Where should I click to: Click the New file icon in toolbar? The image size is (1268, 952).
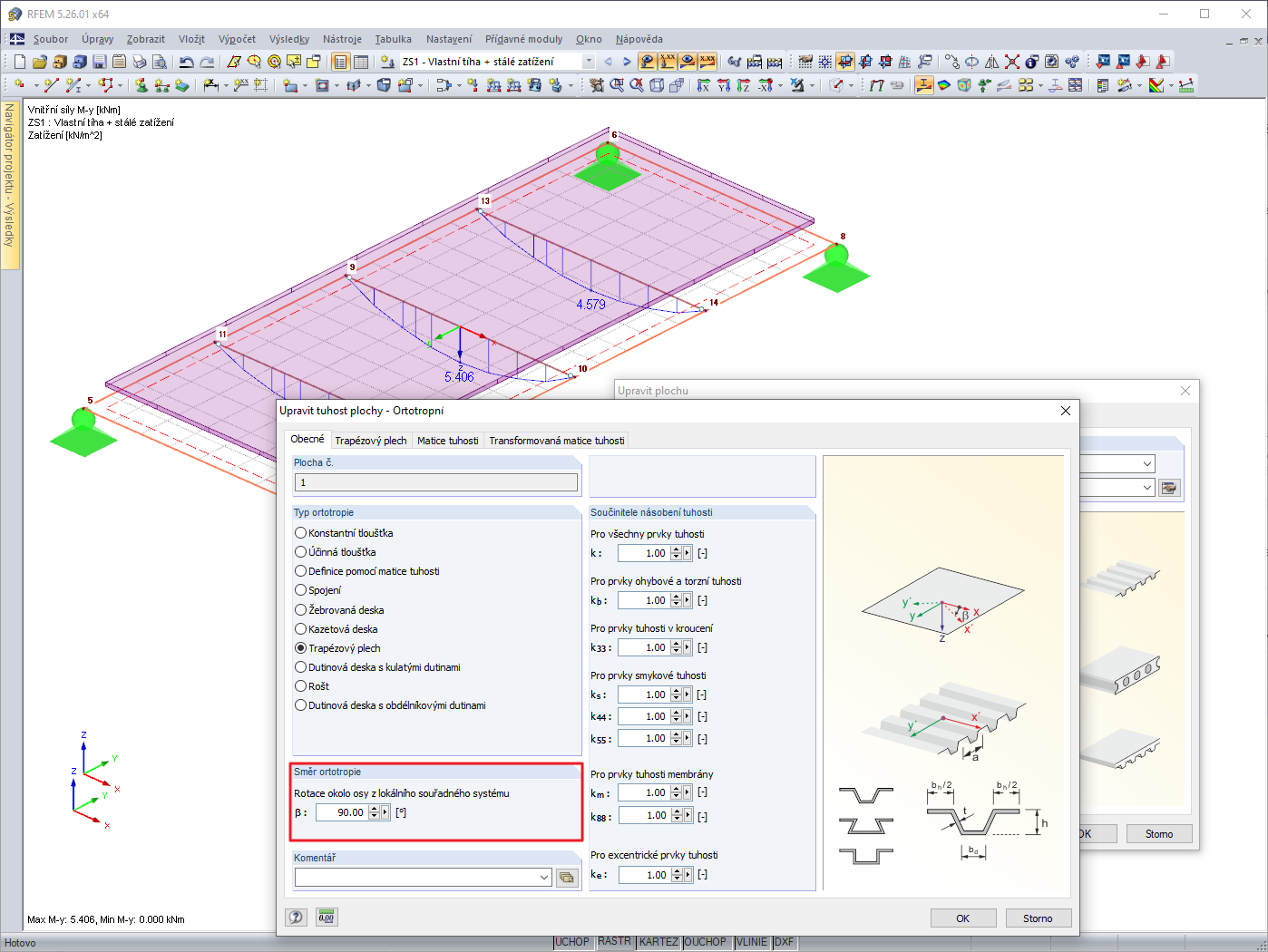tap(20, 62)
